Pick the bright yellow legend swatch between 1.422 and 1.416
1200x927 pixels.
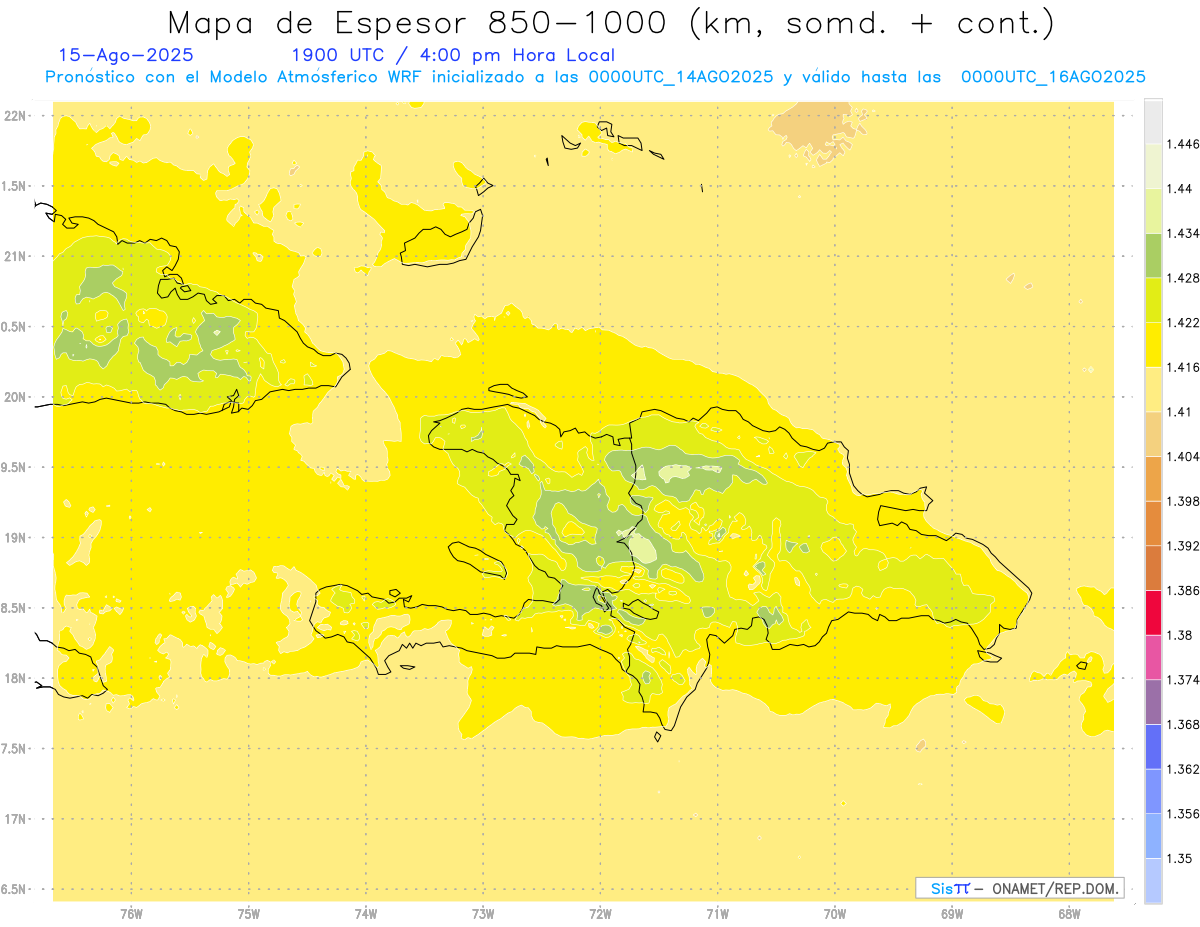(x=1153, y=344)
